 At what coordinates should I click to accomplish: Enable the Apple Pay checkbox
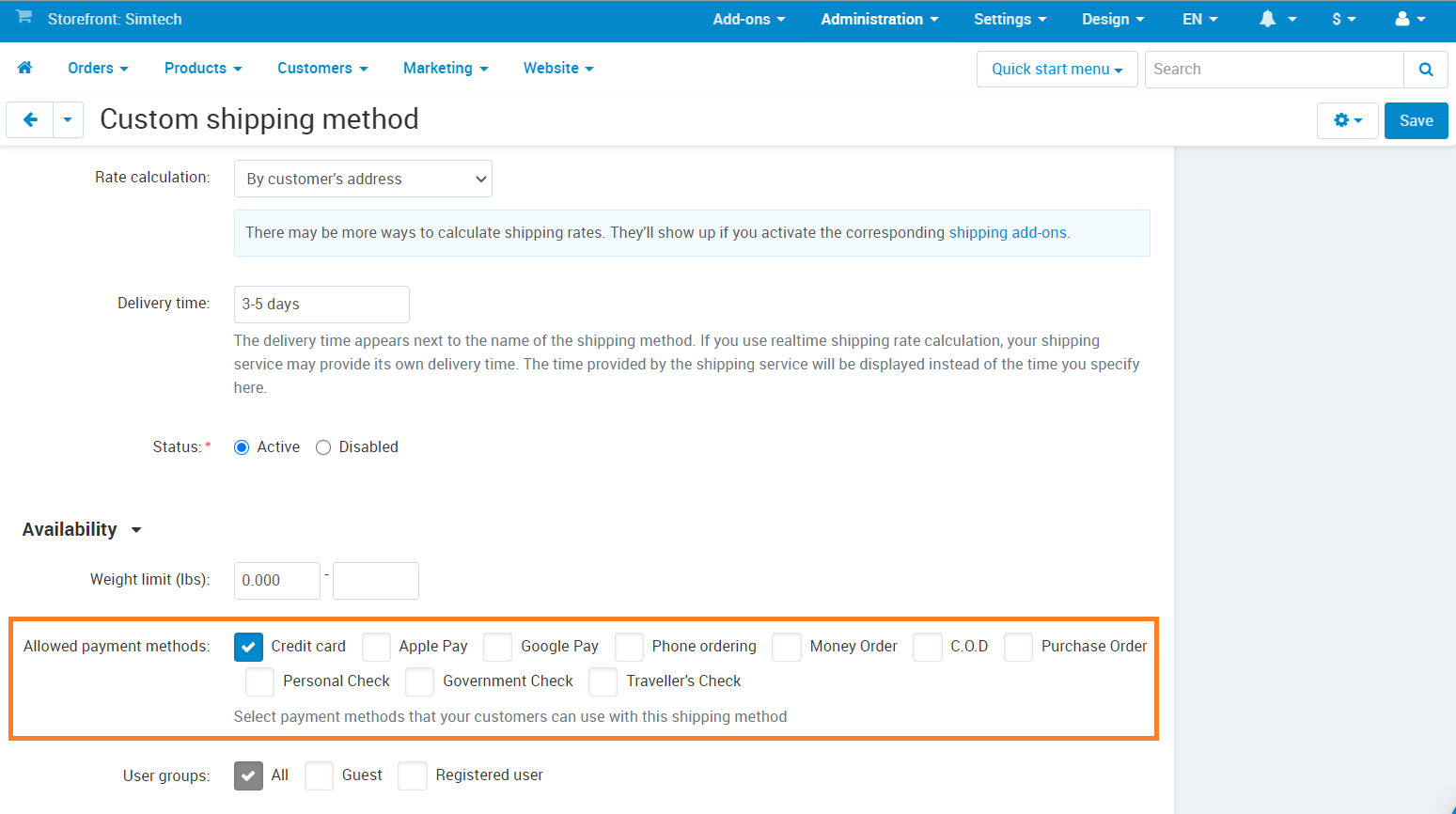pos(376,647)
